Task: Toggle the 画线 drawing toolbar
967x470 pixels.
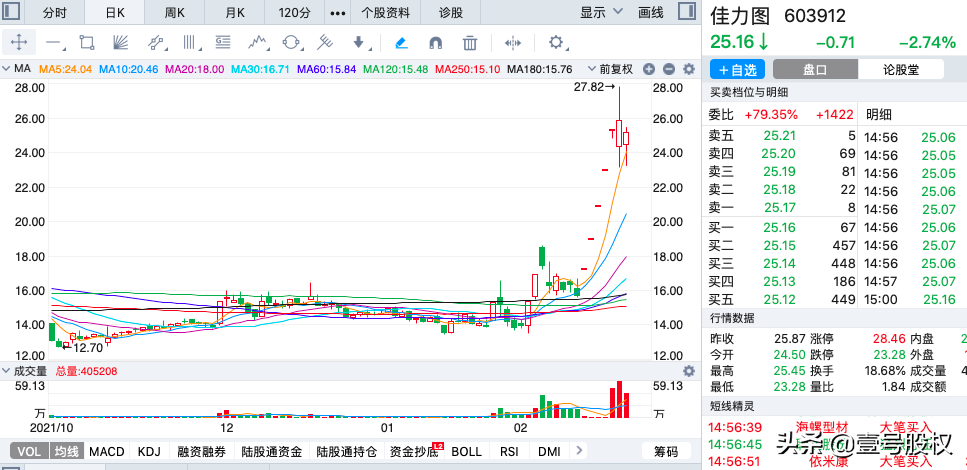Action: tap(651, 12)
